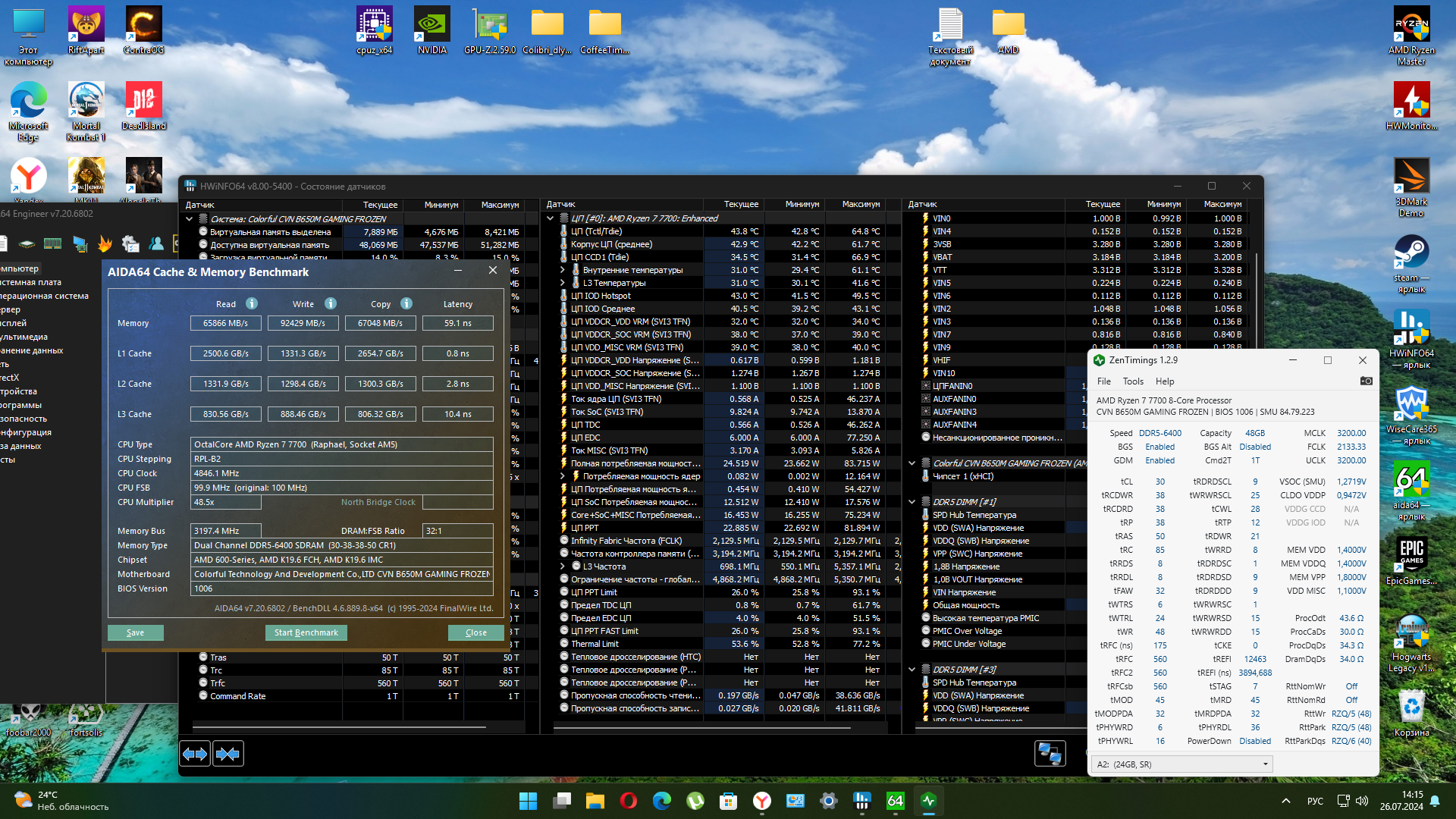Viewport: 1456px width, 819px height.
Task: Click HWiNFO collapse columns arrows button
Action: click(x=228, y=754)
